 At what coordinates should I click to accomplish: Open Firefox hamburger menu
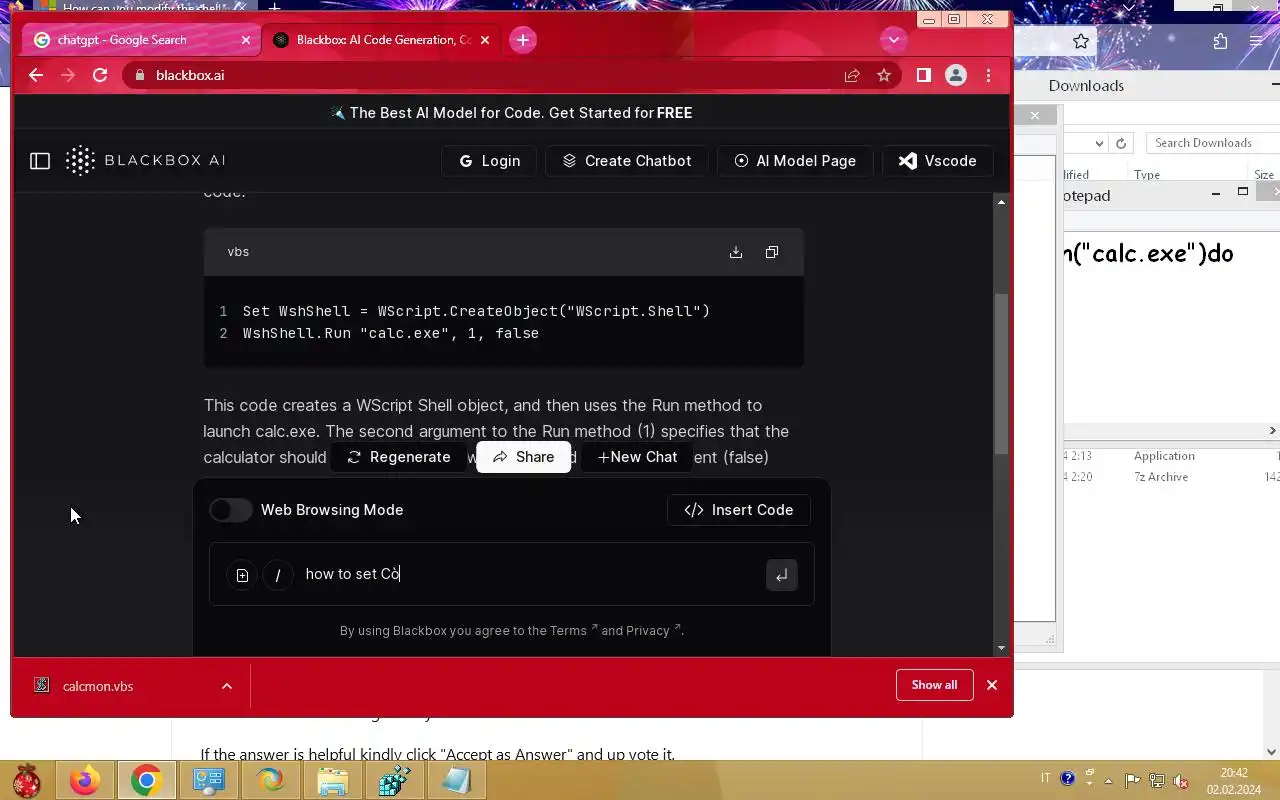(1256, 41)
